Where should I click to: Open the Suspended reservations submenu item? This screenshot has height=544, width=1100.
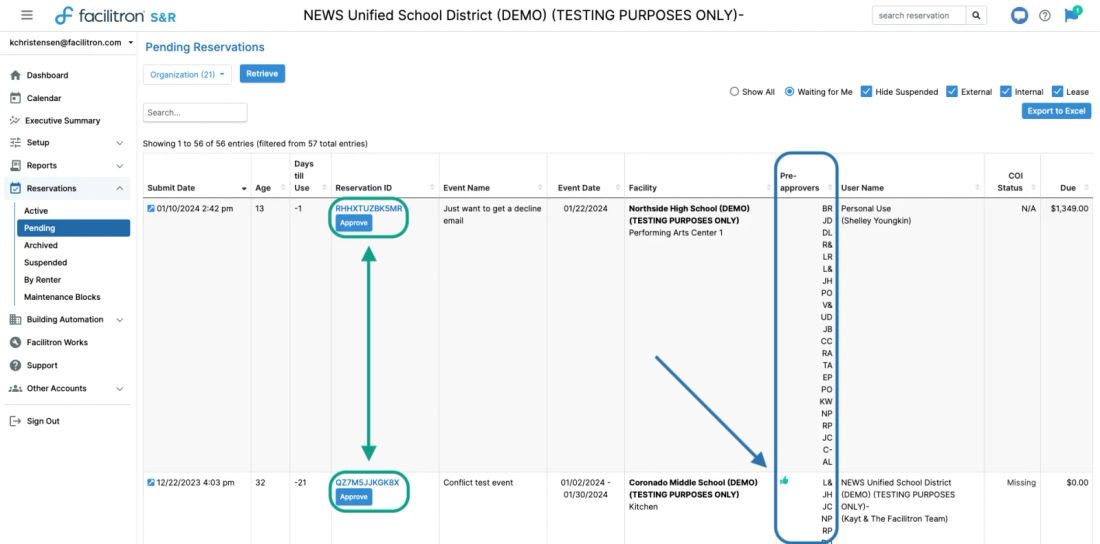coord(46,263)
